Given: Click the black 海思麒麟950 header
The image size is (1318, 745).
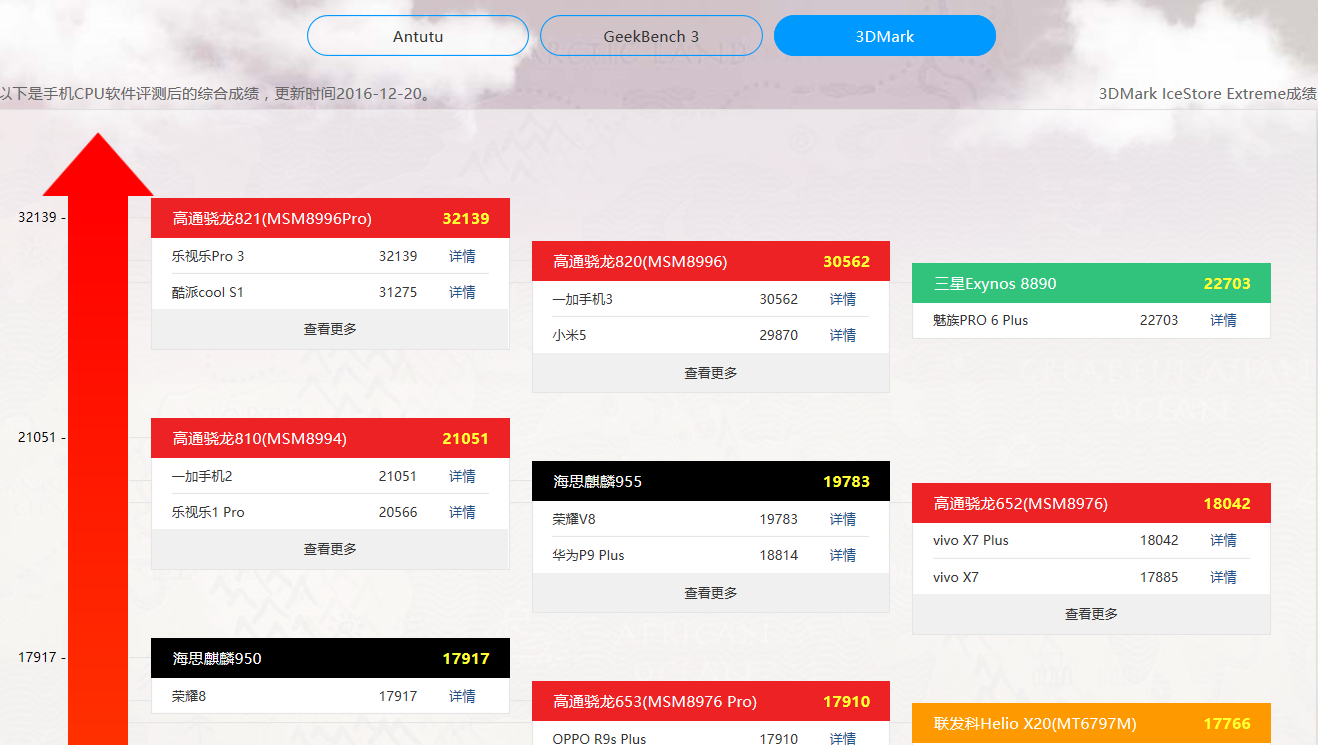Looking at the screenshot, I should [330, 658].
